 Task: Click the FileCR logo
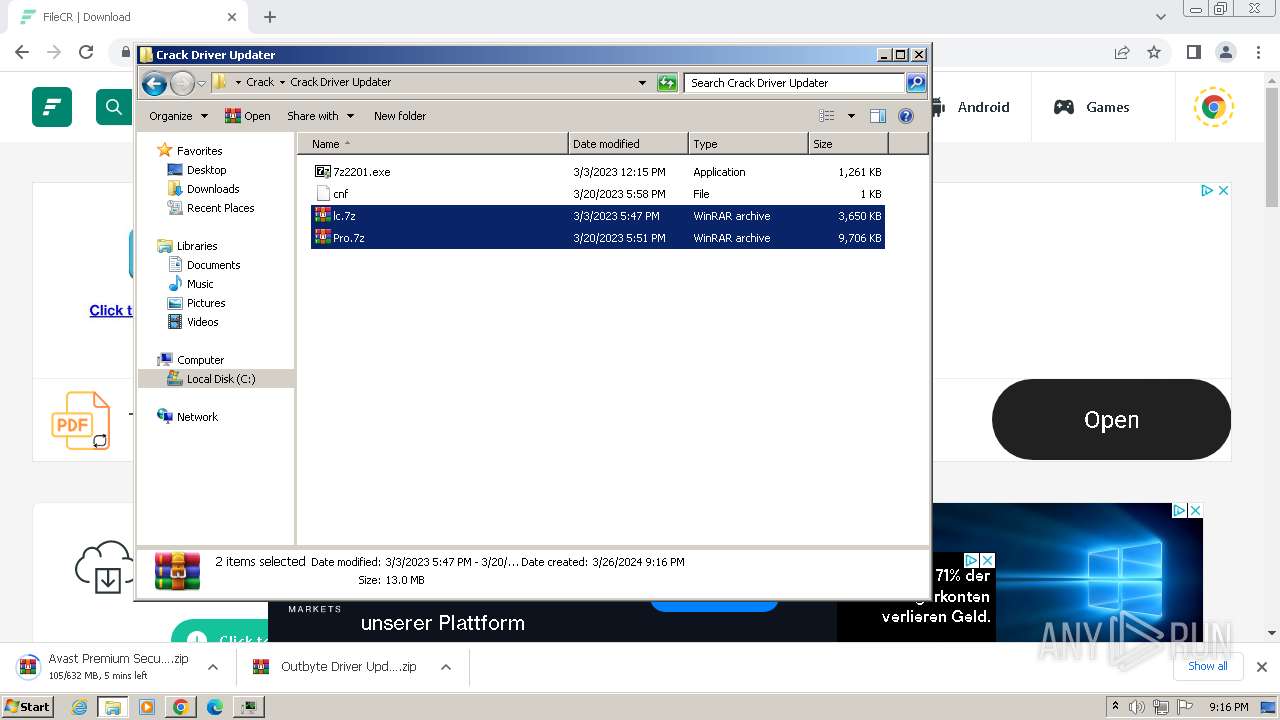point(52,107)
